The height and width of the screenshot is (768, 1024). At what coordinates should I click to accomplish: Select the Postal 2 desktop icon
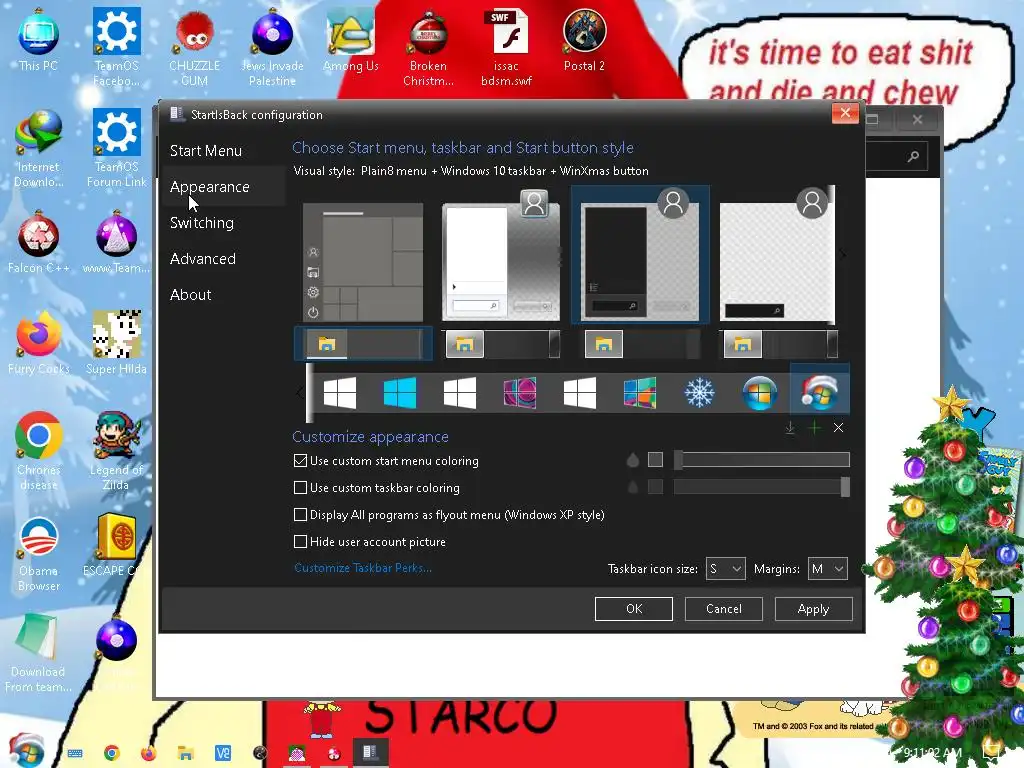(584, 40)
